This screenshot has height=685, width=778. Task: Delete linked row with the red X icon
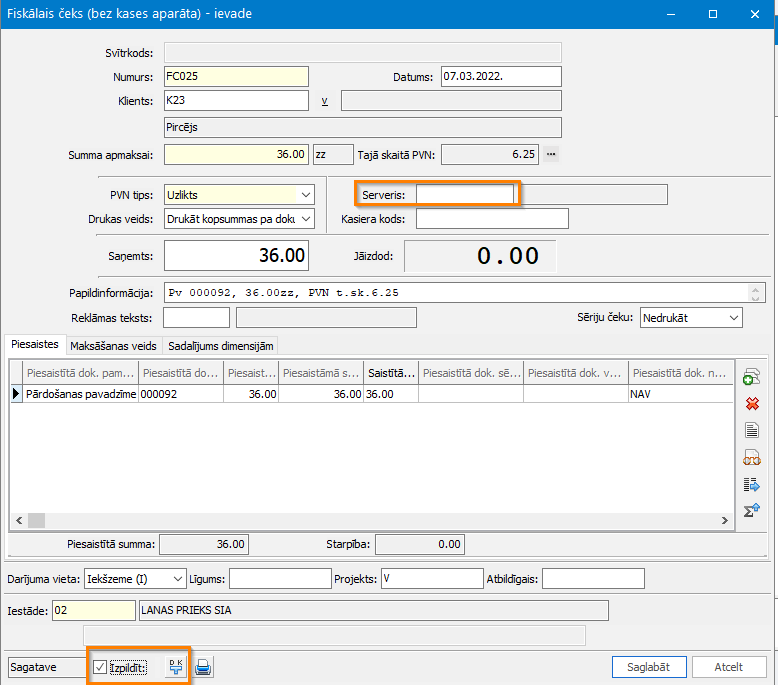point(752,404)
